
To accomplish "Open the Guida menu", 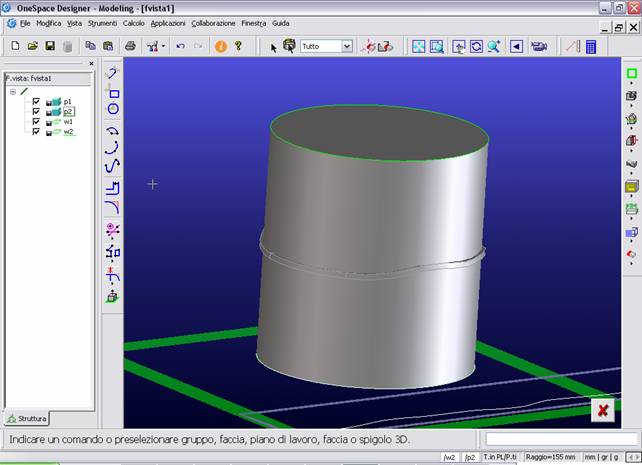I will coord(281,23).
